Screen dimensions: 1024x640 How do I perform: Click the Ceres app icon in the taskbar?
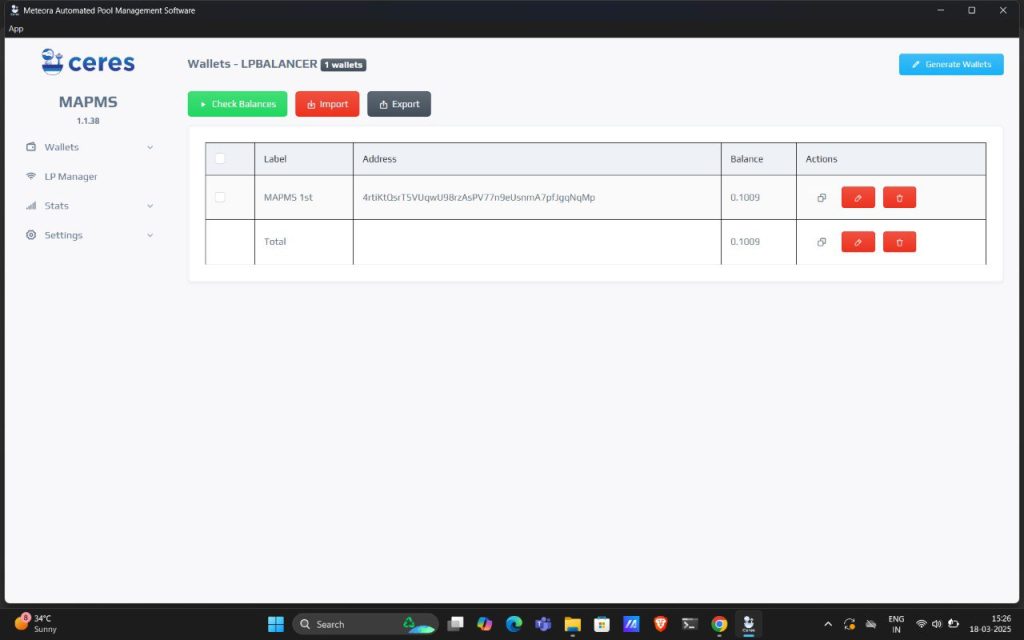coord(748,624)
